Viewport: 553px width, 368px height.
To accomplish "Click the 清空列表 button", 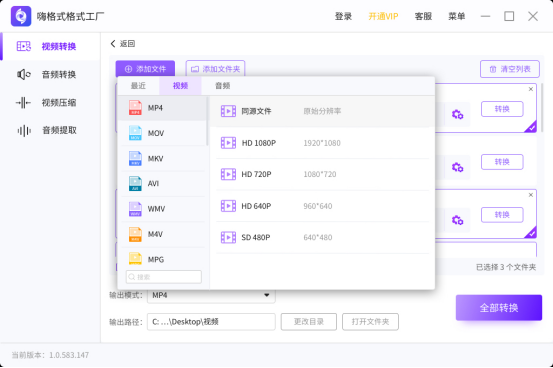I will [510, 69].
